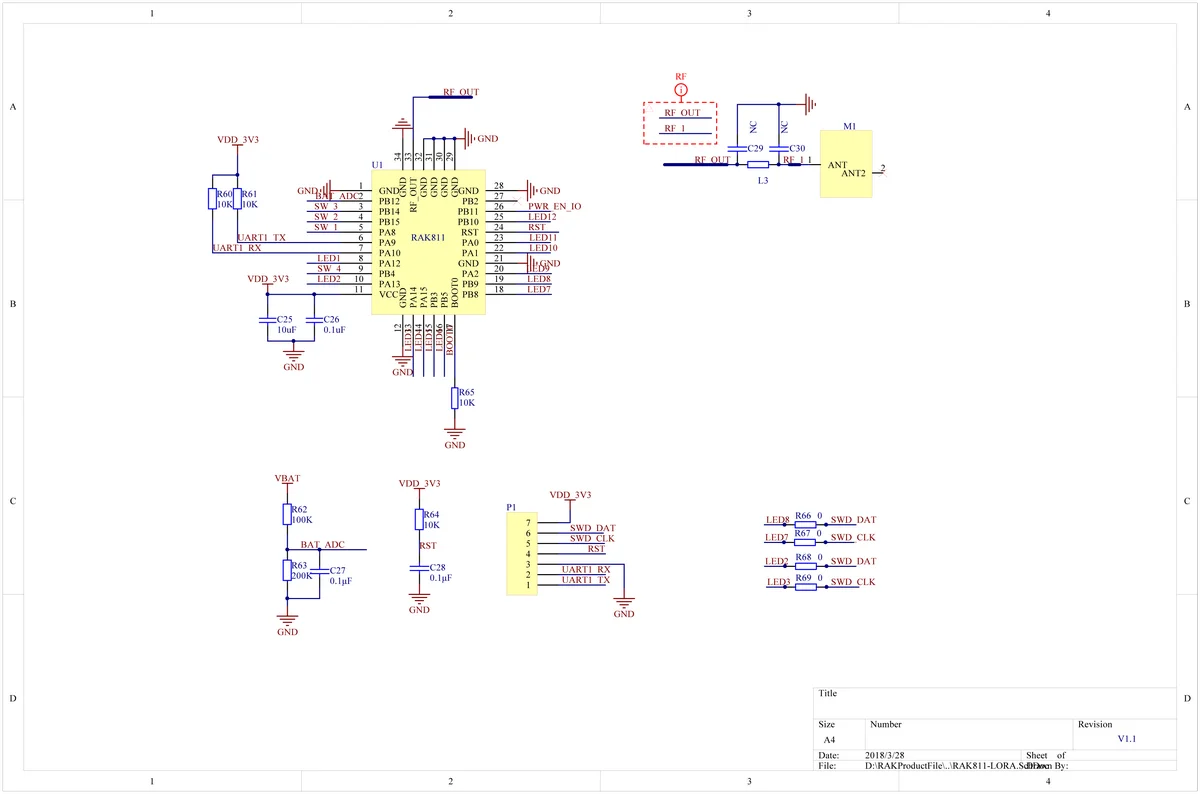
Task: Select zero-ohm resistor R67
Action: 805,541
